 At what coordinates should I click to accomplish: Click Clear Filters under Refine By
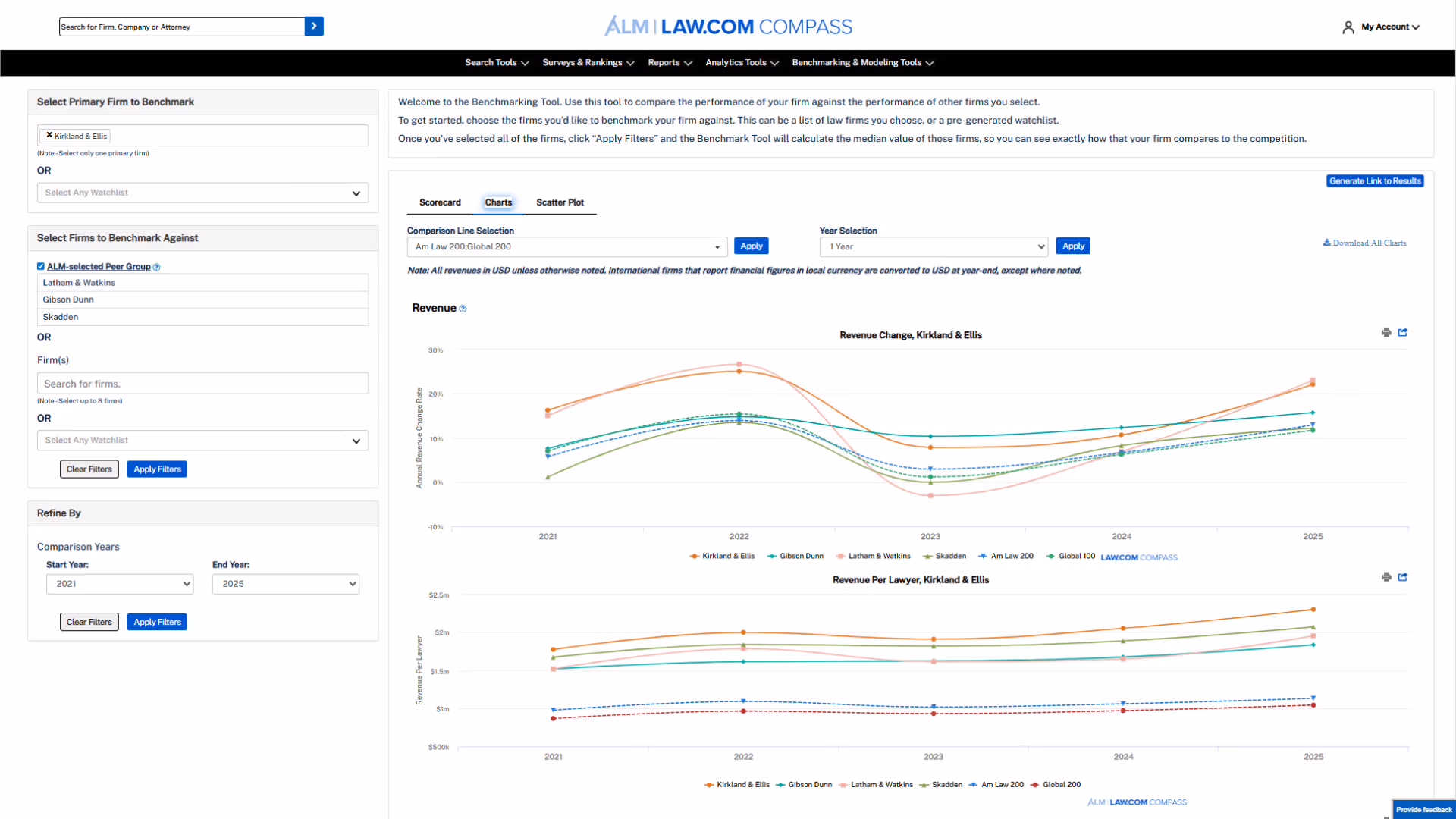[x=89, y=622]
